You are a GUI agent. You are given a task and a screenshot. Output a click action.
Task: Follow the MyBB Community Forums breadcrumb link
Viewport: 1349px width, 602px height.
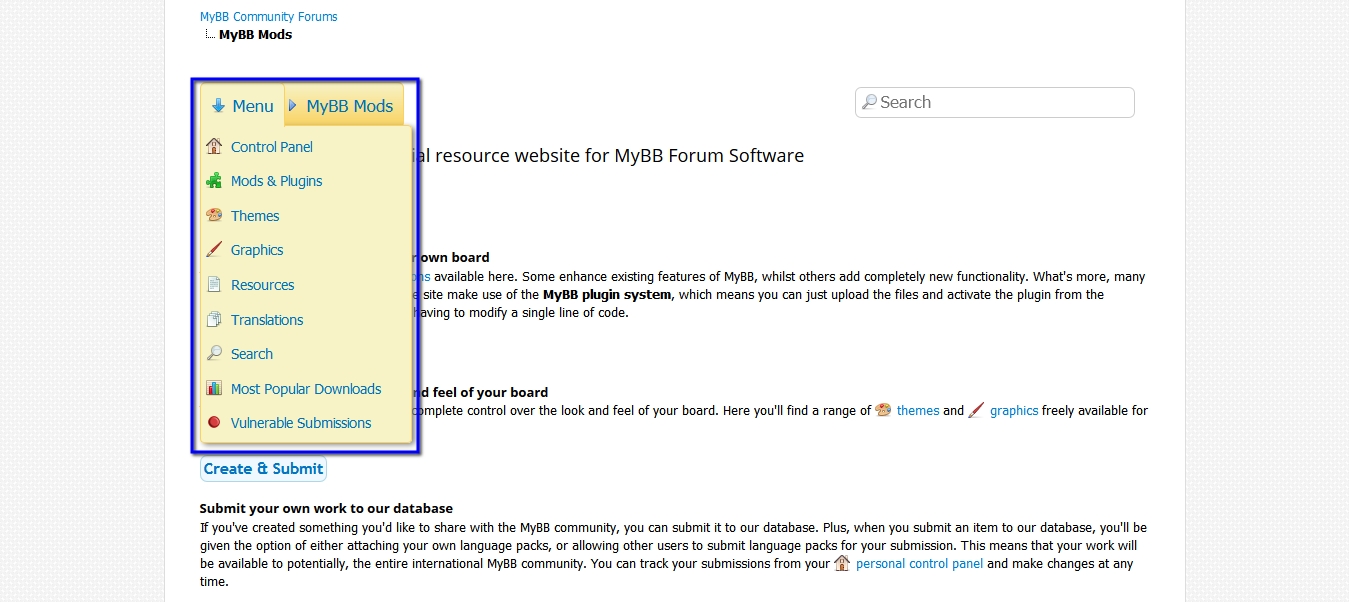pos(269,17)
